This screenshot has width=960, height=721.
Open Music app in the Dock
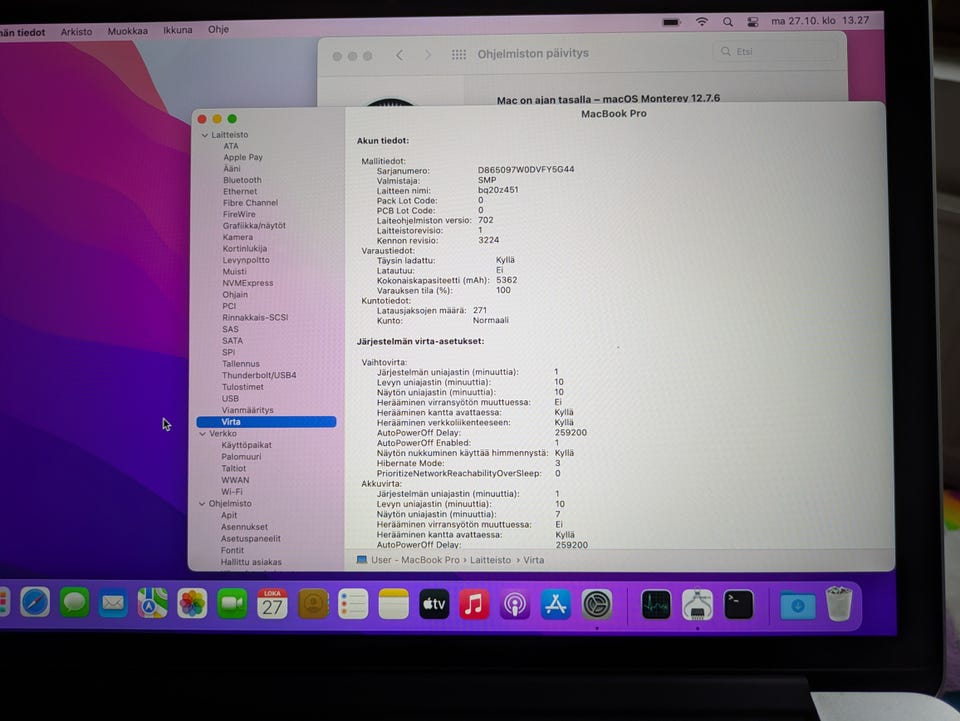(474, 604)
